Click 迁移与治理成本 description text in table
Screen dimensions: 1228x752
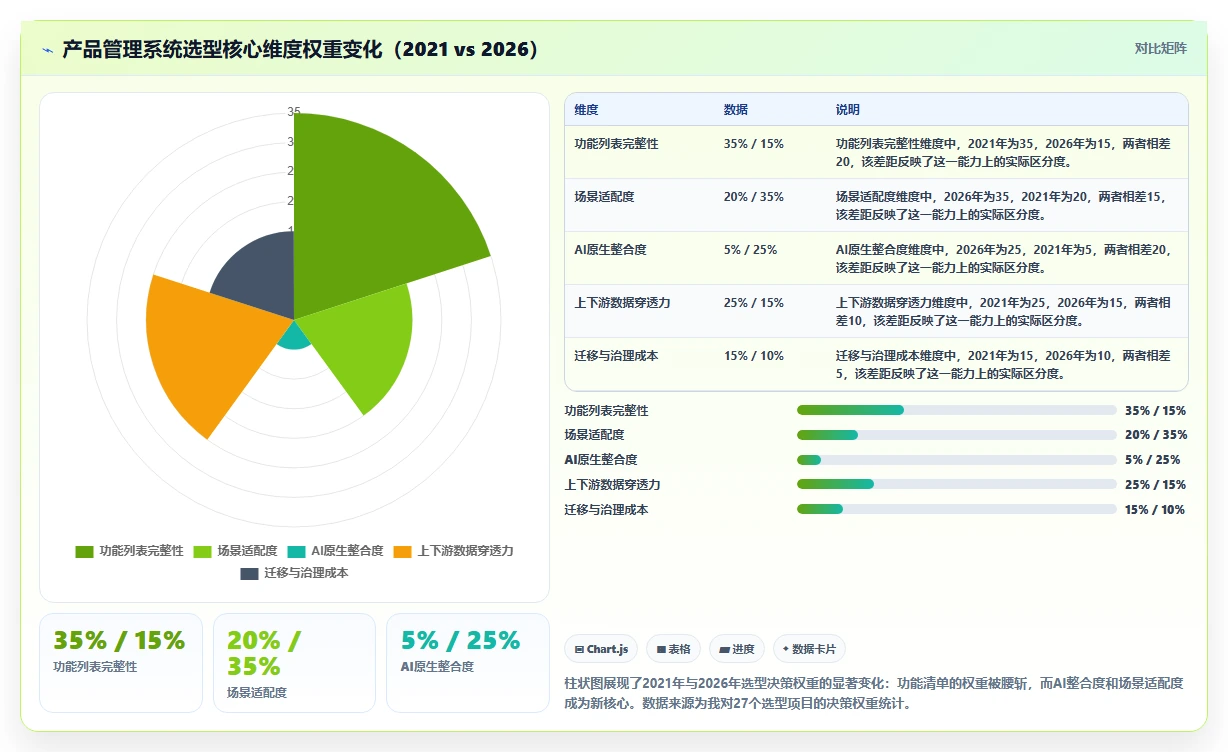1003,364
